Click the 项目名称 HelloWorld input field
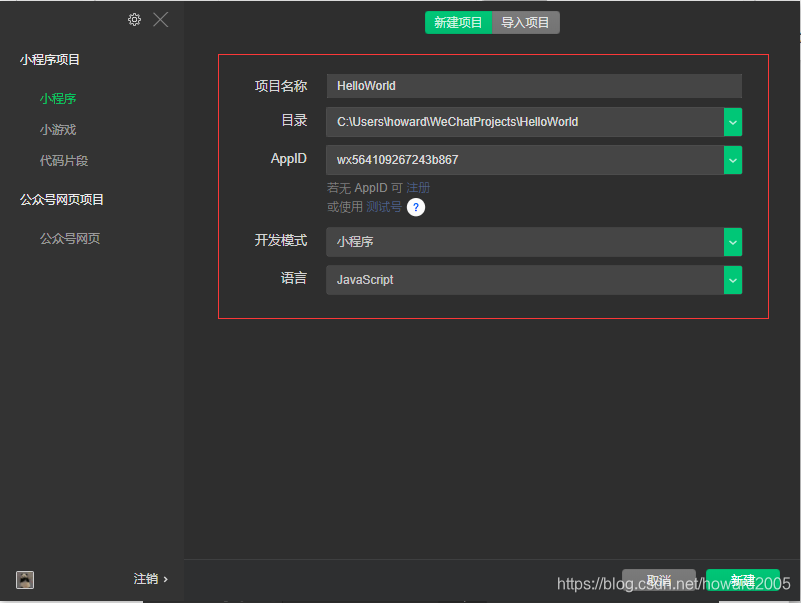The image size is (801, 603). coord(534,86)
